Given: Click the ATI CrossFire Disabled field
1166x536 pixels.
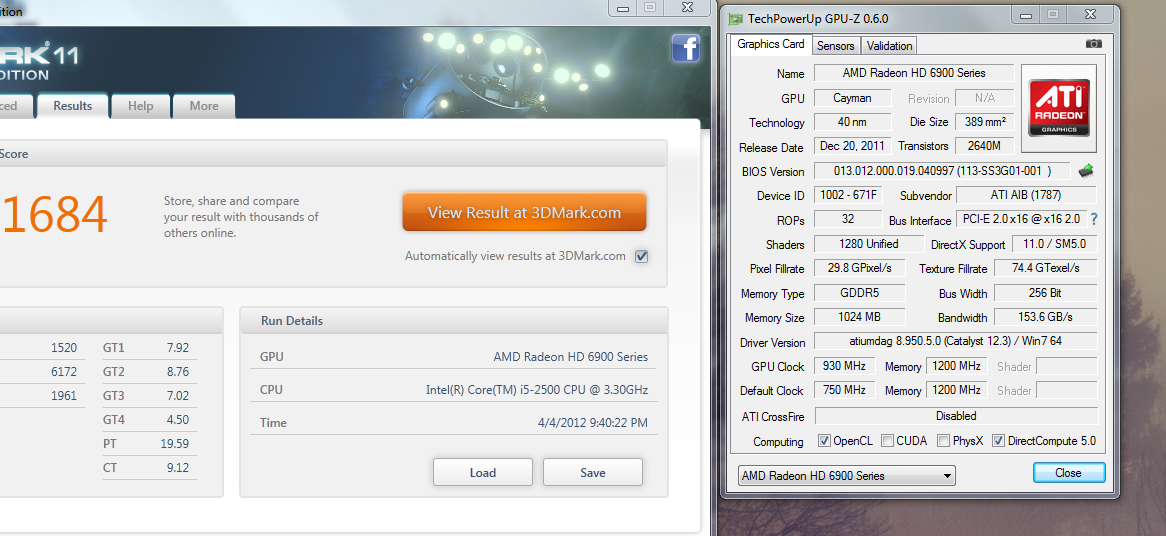Looking at the screenshot, I should point(956,416).
